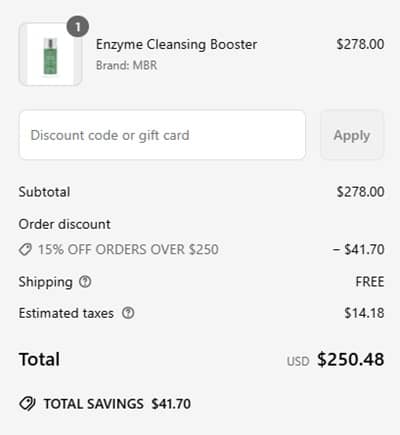Click the Shipping help question-mark icon
Screen dimensions: 400x435
[x=85, y=282]
